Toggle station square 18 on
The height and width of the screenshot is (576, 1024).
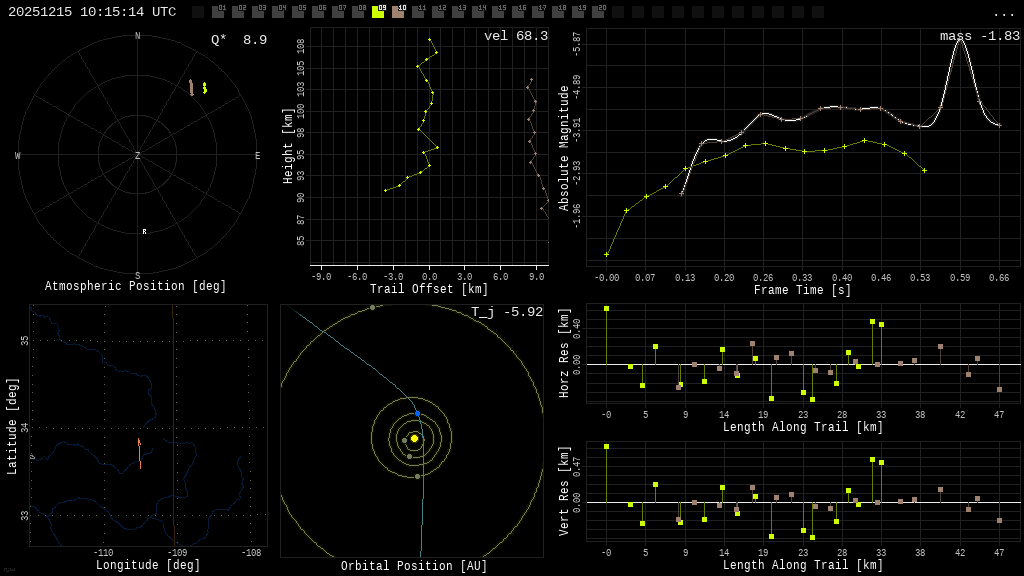click(x=558, y=11)
